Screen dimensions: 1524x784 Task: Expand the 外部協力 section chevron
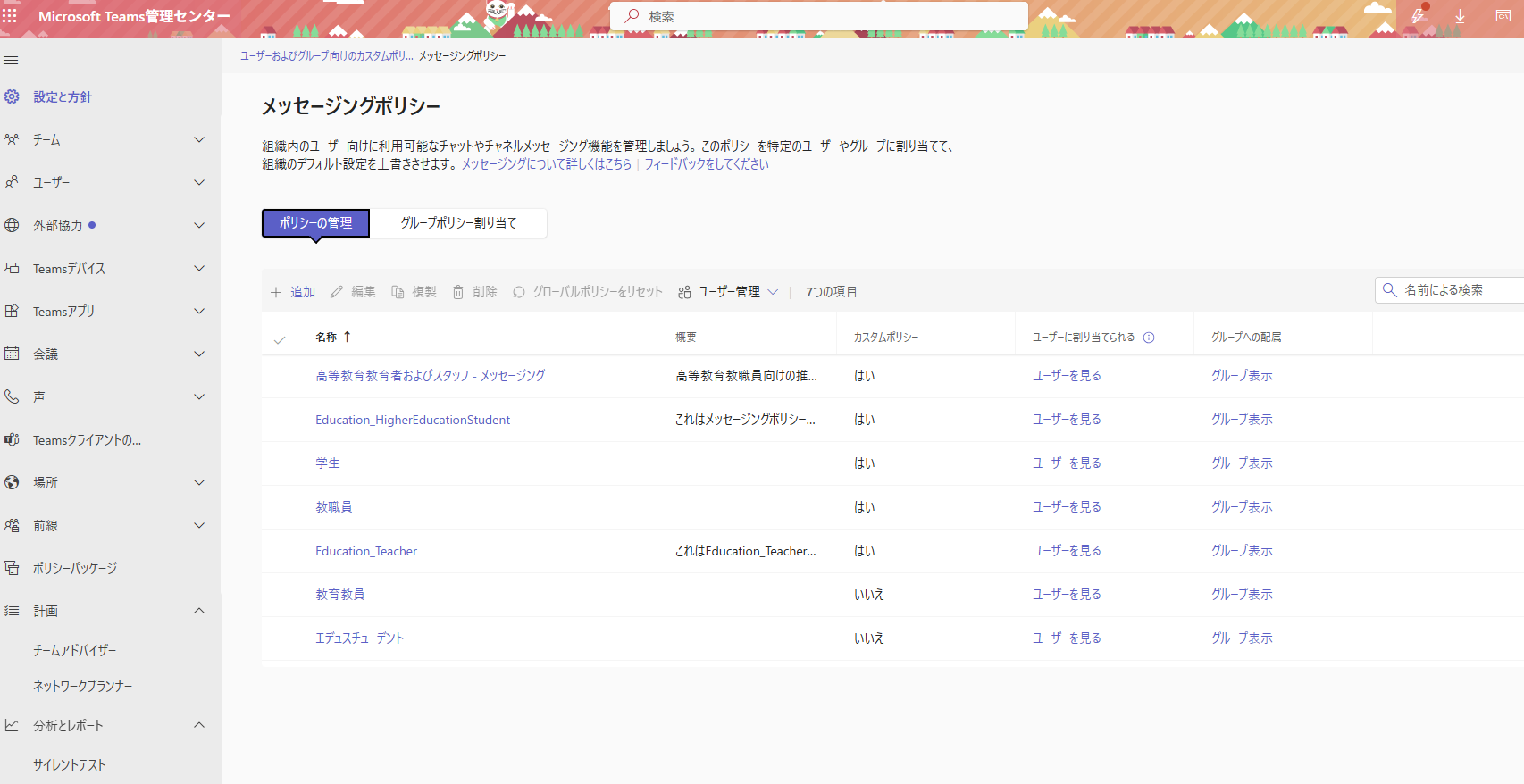199,225
